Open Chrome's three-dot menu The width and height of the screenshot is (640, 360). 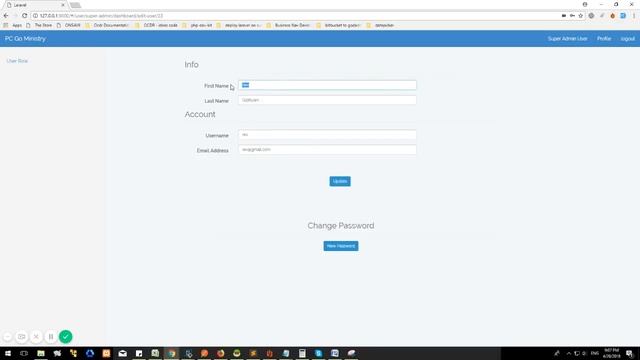tap(634, 16)
